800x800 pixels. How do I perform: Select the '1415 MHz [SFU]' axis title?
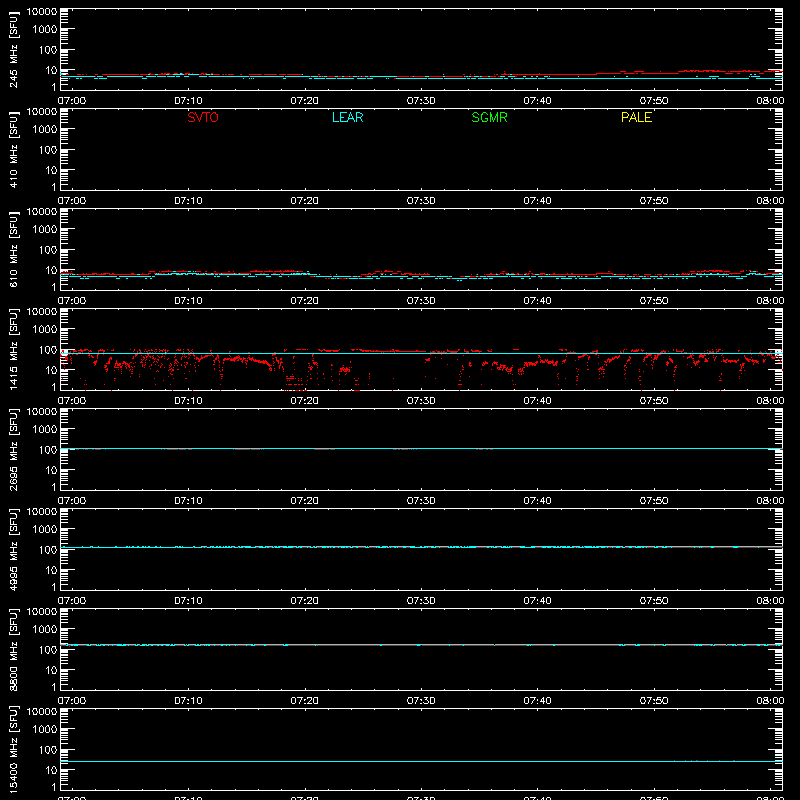[14, 349]
